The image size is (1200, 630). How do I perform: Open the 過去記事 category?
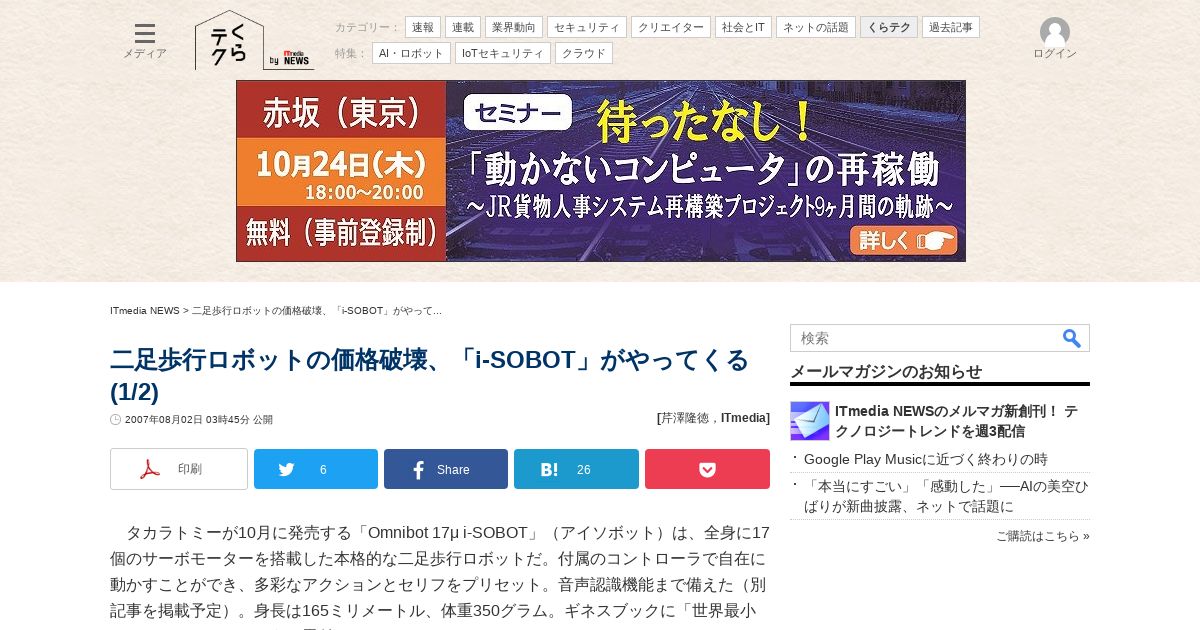[x=951, y=27]
